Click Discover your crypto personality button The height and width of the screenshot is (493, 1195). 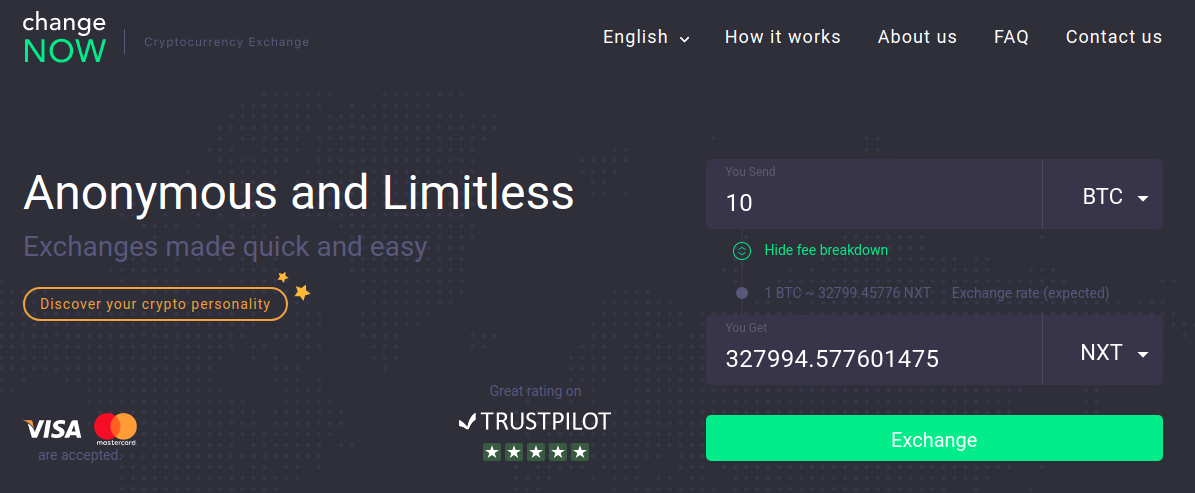pyautogui.click(x=155, y=304)
